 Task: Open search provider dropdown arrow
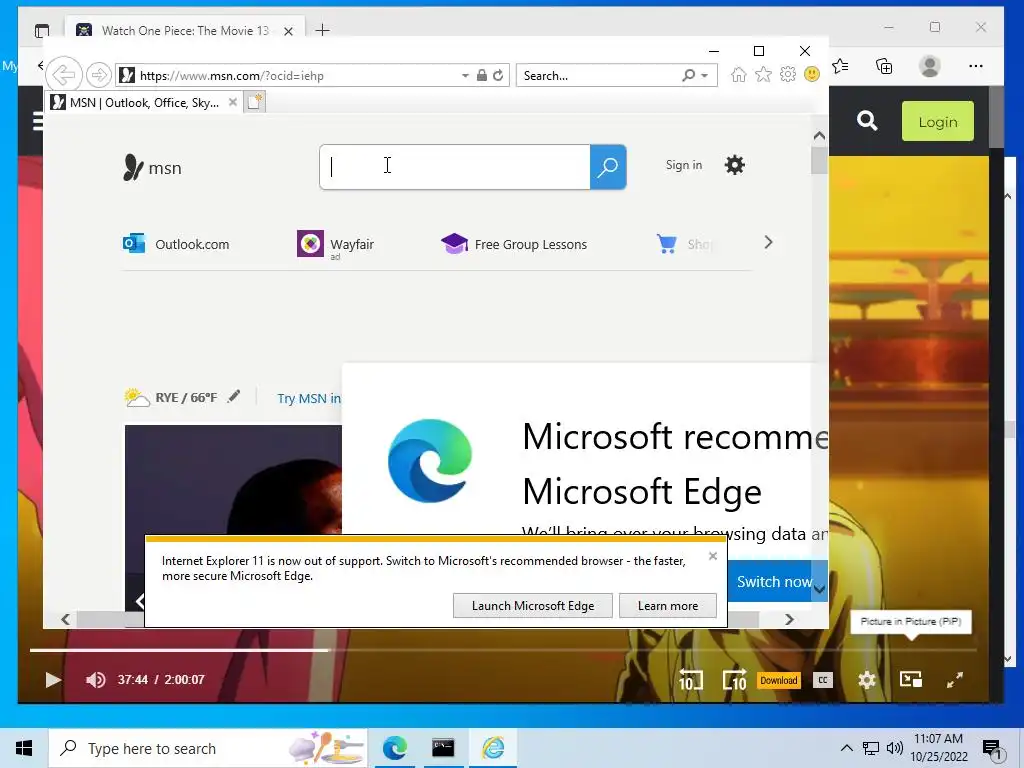pos(705,76)
